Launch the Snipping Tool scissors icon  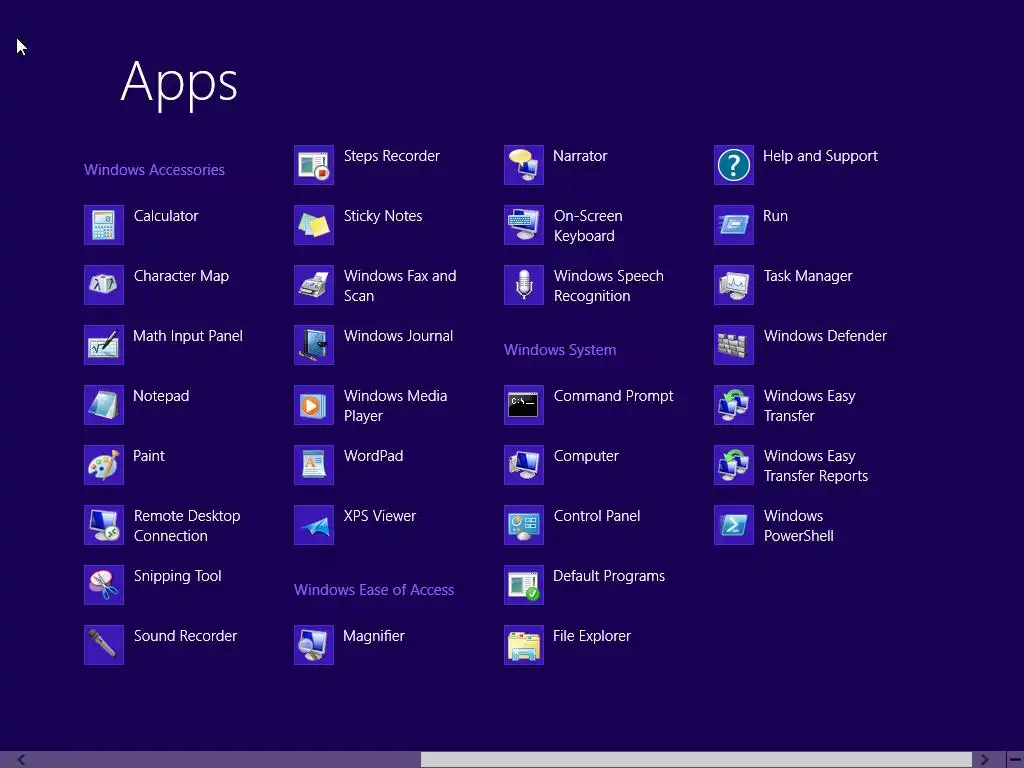point(104,585)
